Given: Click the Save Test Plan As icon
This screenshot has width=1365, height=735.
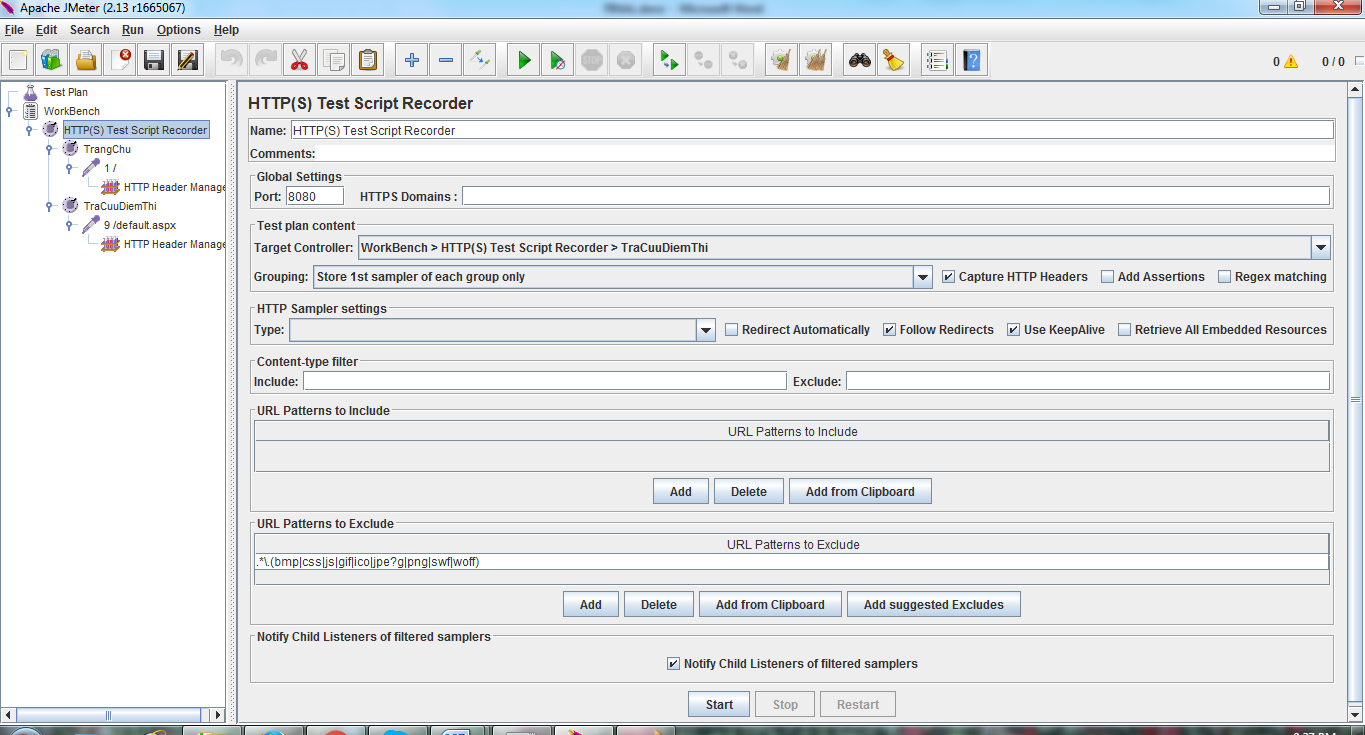Looking at the screenshot, I should 188,61.
